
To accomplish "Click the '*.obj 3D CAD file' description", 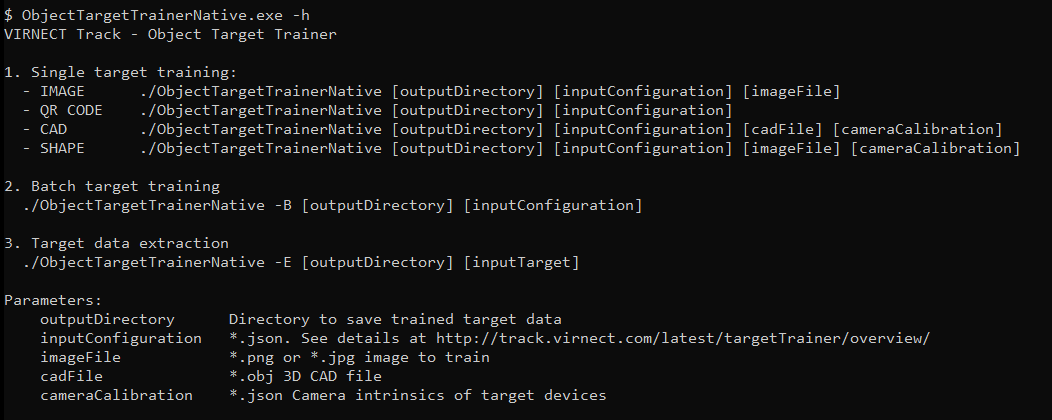I will pyautogui.click(x=305, y=376).
